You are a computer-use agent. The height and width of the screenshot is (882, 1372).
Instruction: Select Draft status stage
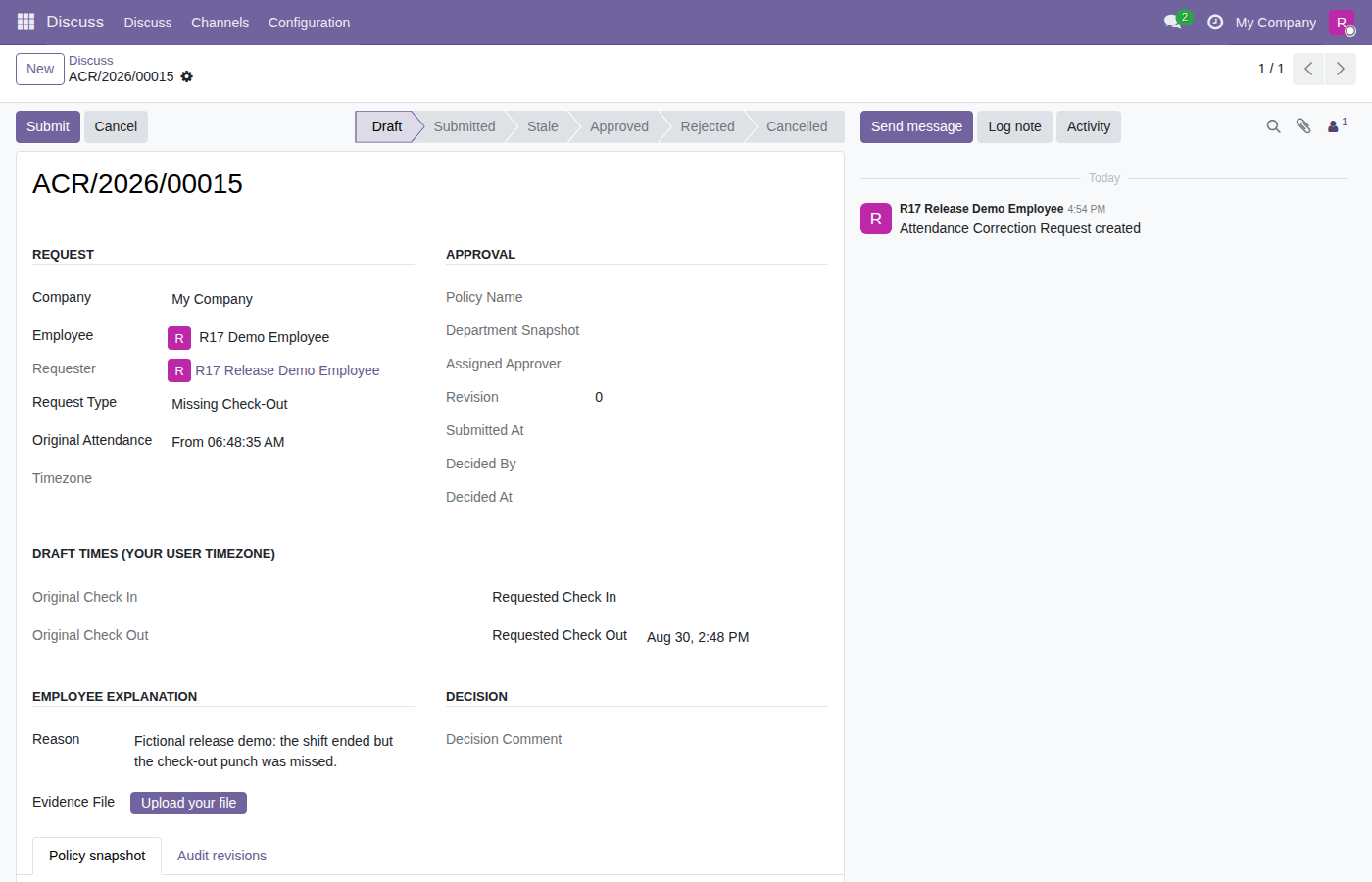coord(387,126)
